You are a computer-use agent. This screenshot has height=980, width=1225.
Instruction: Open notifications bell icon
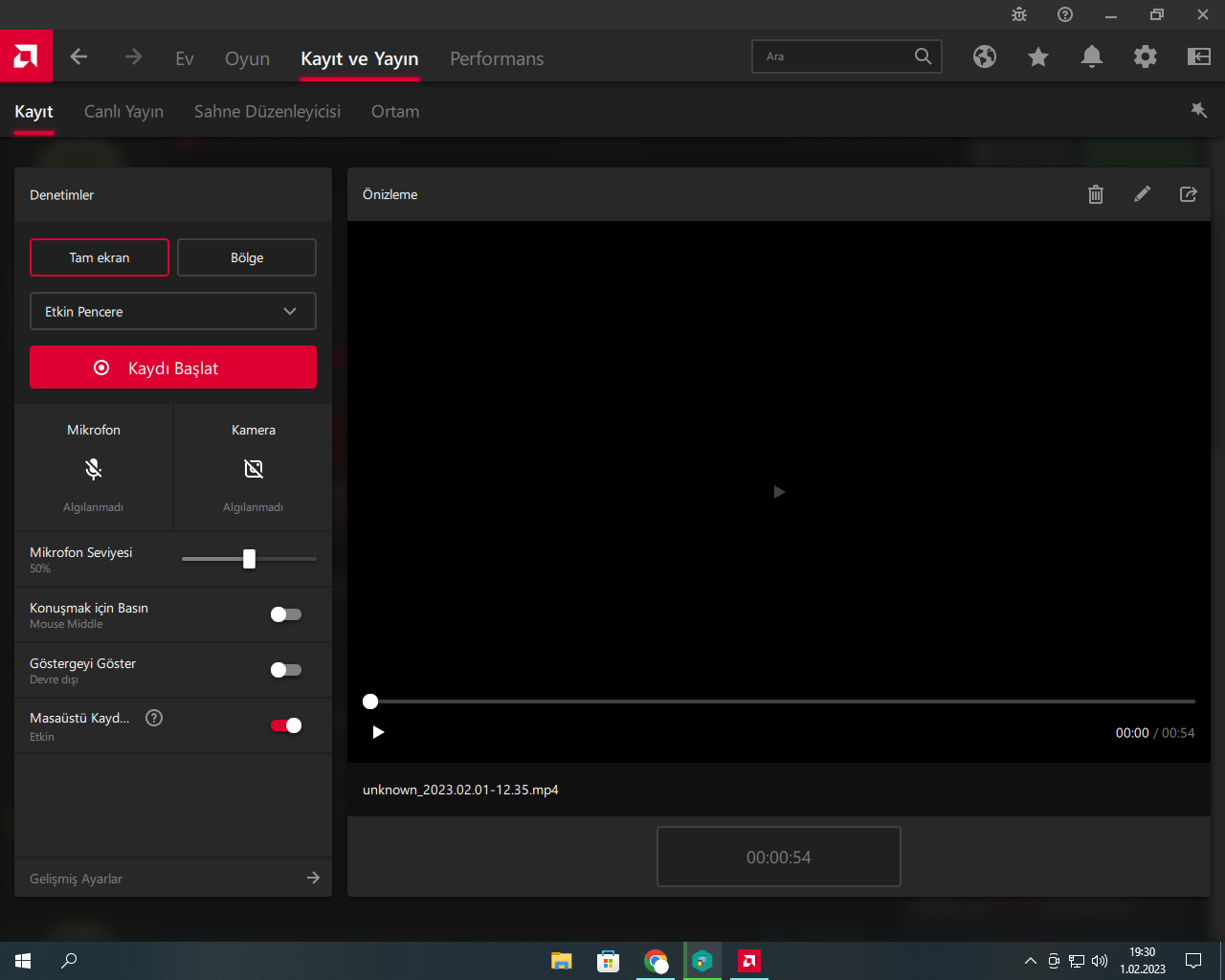[x=1092, y=57]
